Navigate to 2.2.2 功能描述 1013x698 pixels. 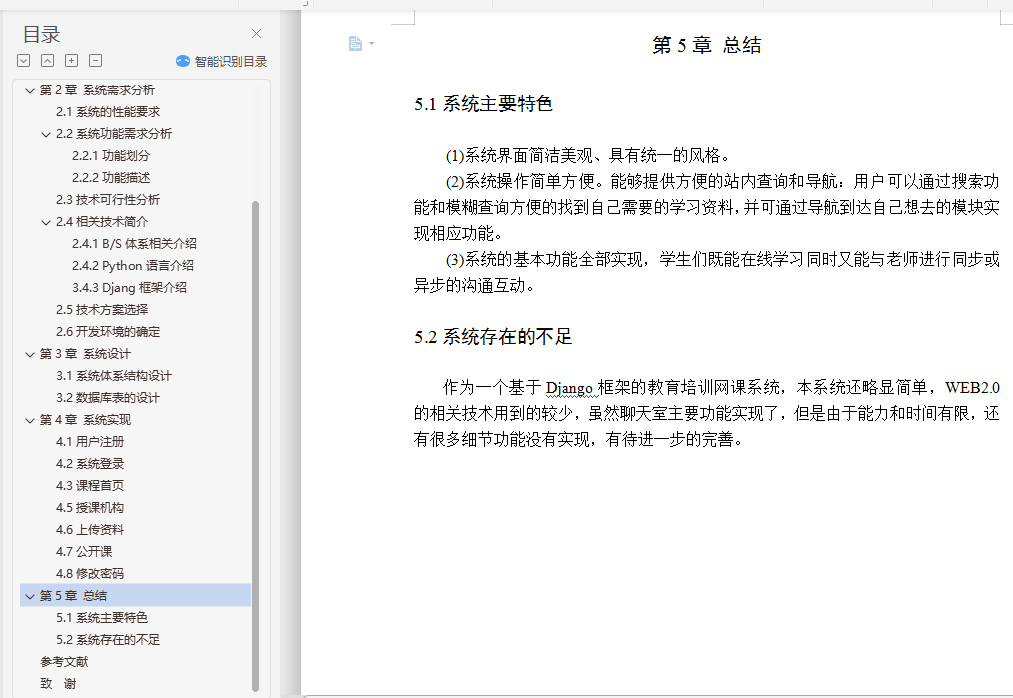coord(111,178)
